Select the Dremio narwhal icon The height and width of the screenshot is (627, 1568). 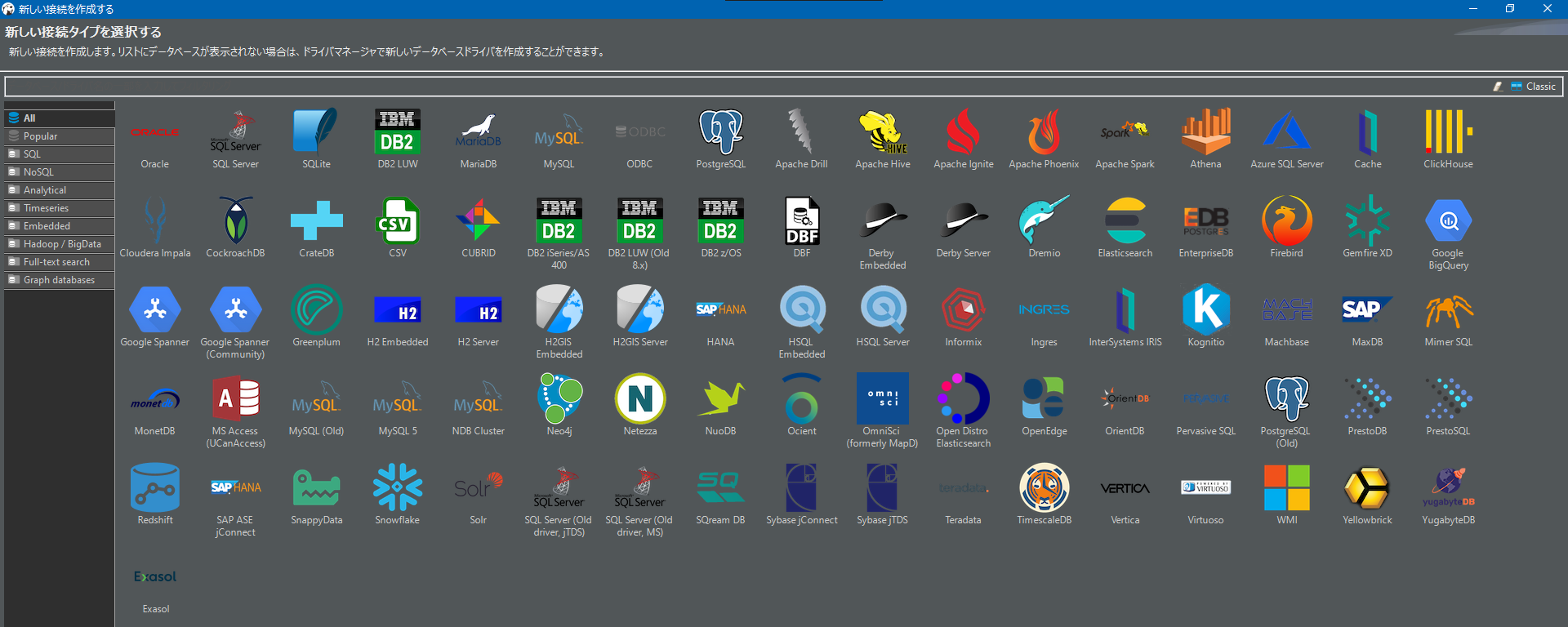(1044, 221)
